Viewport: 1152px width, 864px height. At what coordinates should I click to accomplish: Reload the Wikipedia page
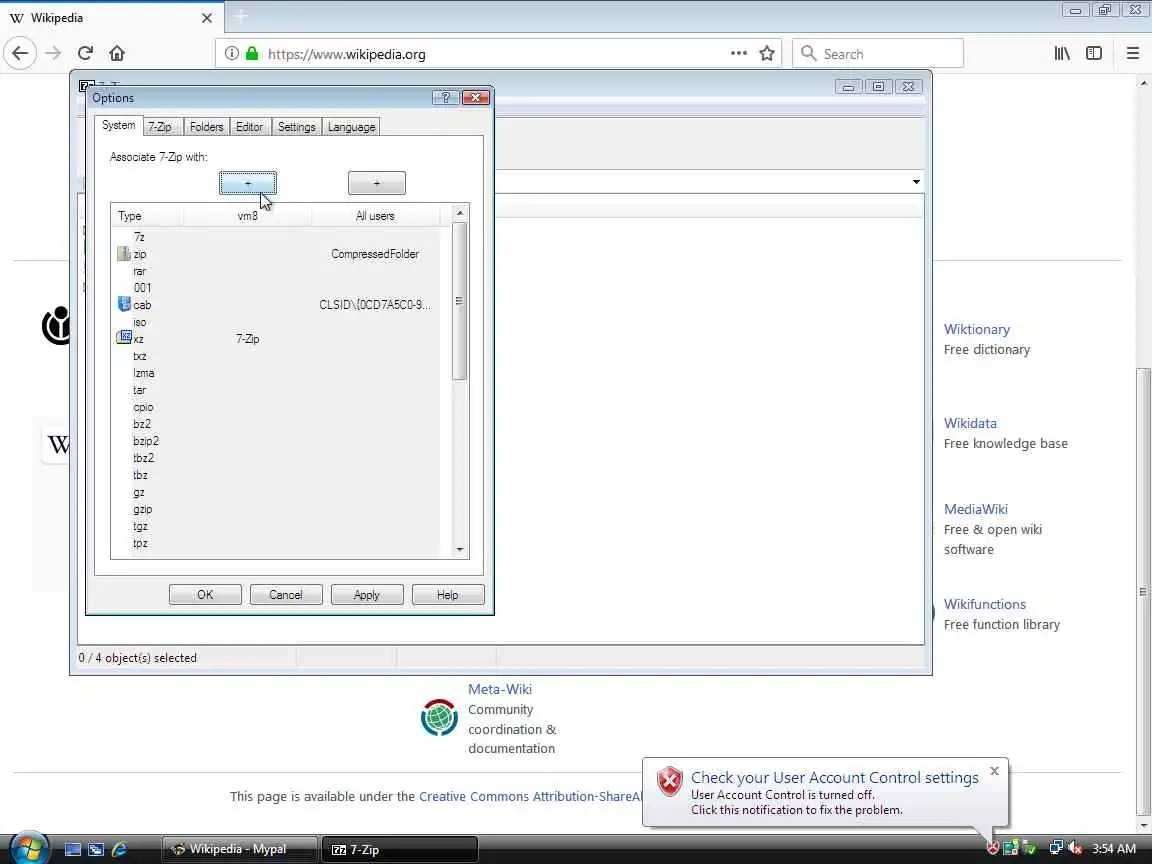85,53
